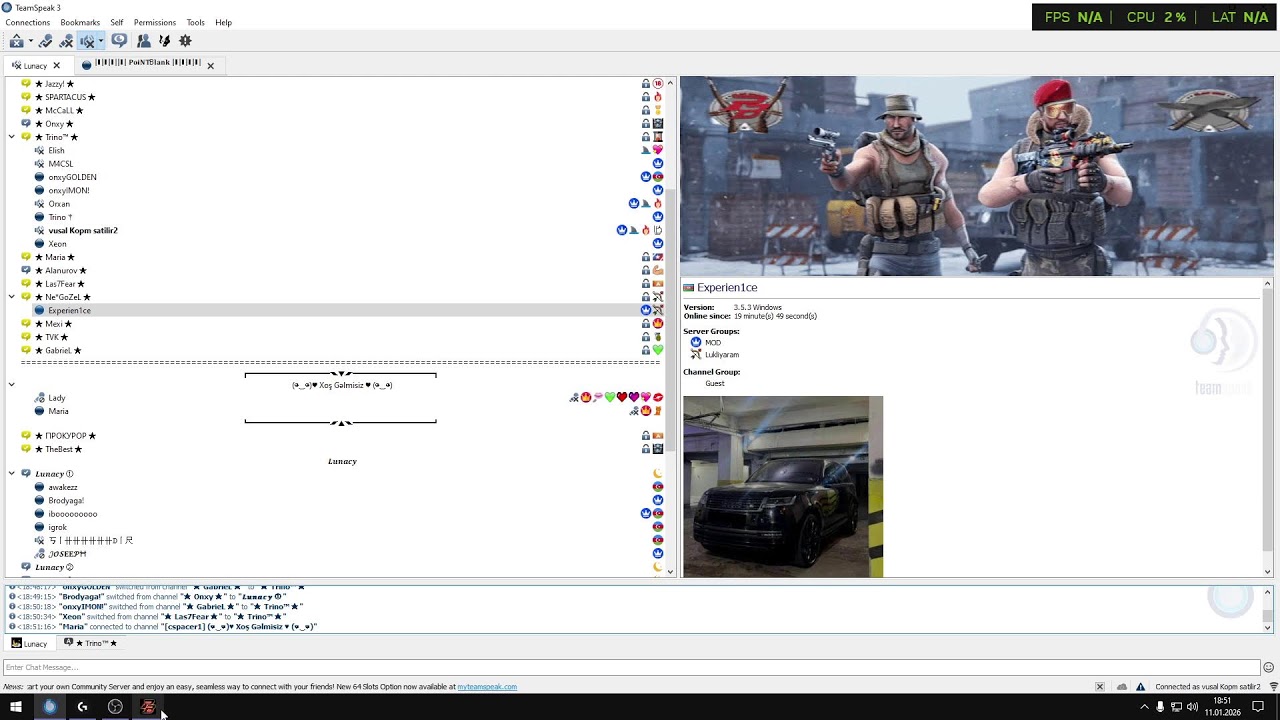The height and width of the screenshot is (720, 1280).
Task: Select user vusal Kopm satilir2
Action: point(83,231)
